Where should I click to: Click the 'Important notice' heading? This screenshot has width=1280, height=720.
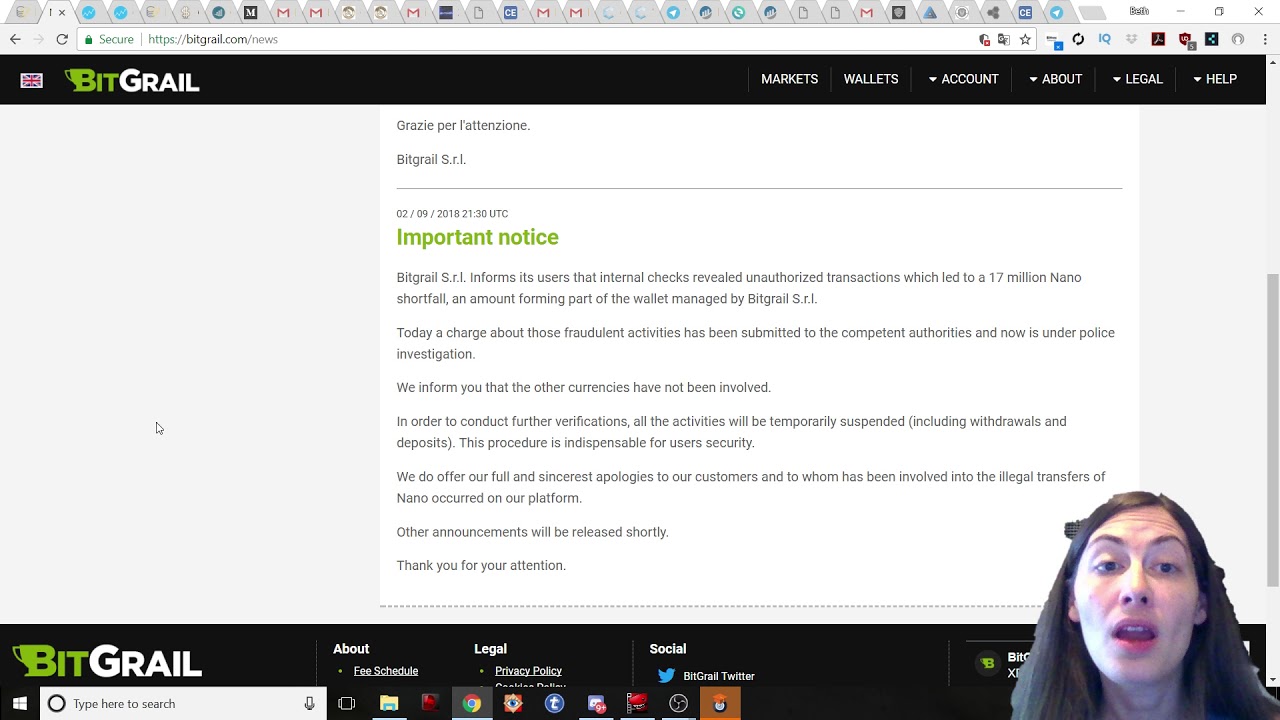coord(477,237)
